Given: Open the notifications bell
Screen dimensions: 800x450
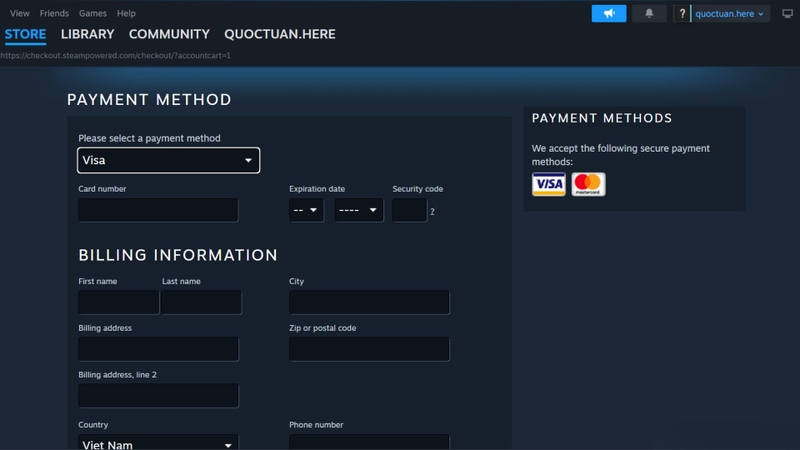Looking at the screenshot, I should click(649, 14).
